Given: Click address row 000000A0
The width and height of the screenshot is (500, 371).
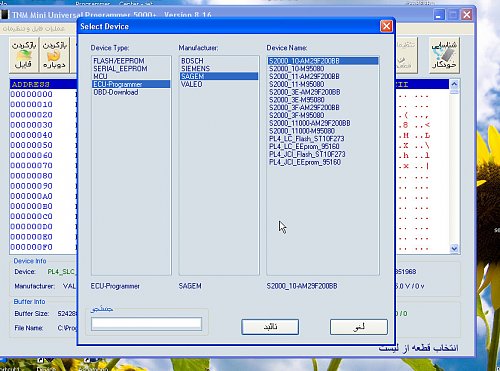Looking at the screenshot, I should click(x=32, y=196).
